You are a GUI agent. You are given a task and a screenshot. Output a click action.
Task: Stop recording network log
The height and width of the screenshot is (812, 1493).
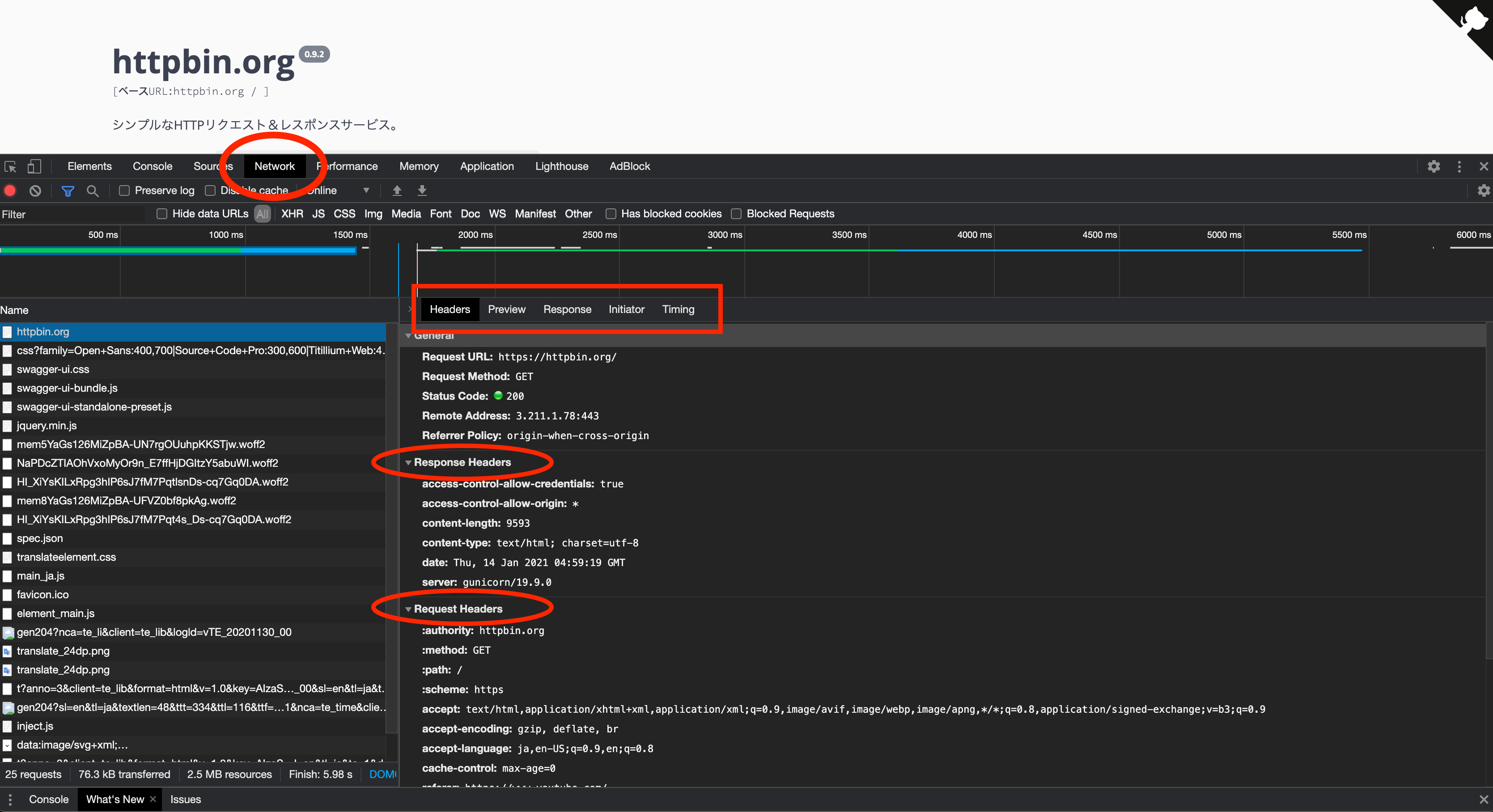10,190
